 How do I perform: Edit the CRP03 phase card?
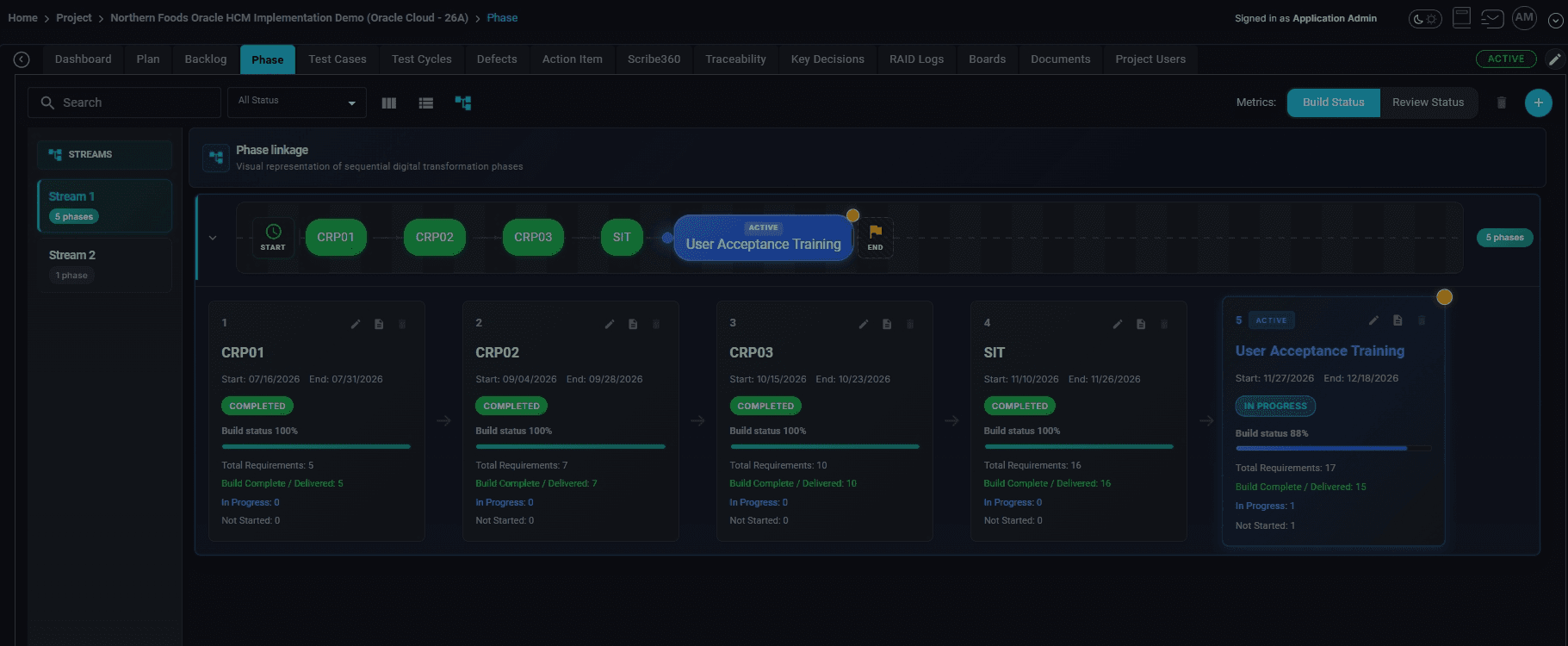[x=864, y=324]
